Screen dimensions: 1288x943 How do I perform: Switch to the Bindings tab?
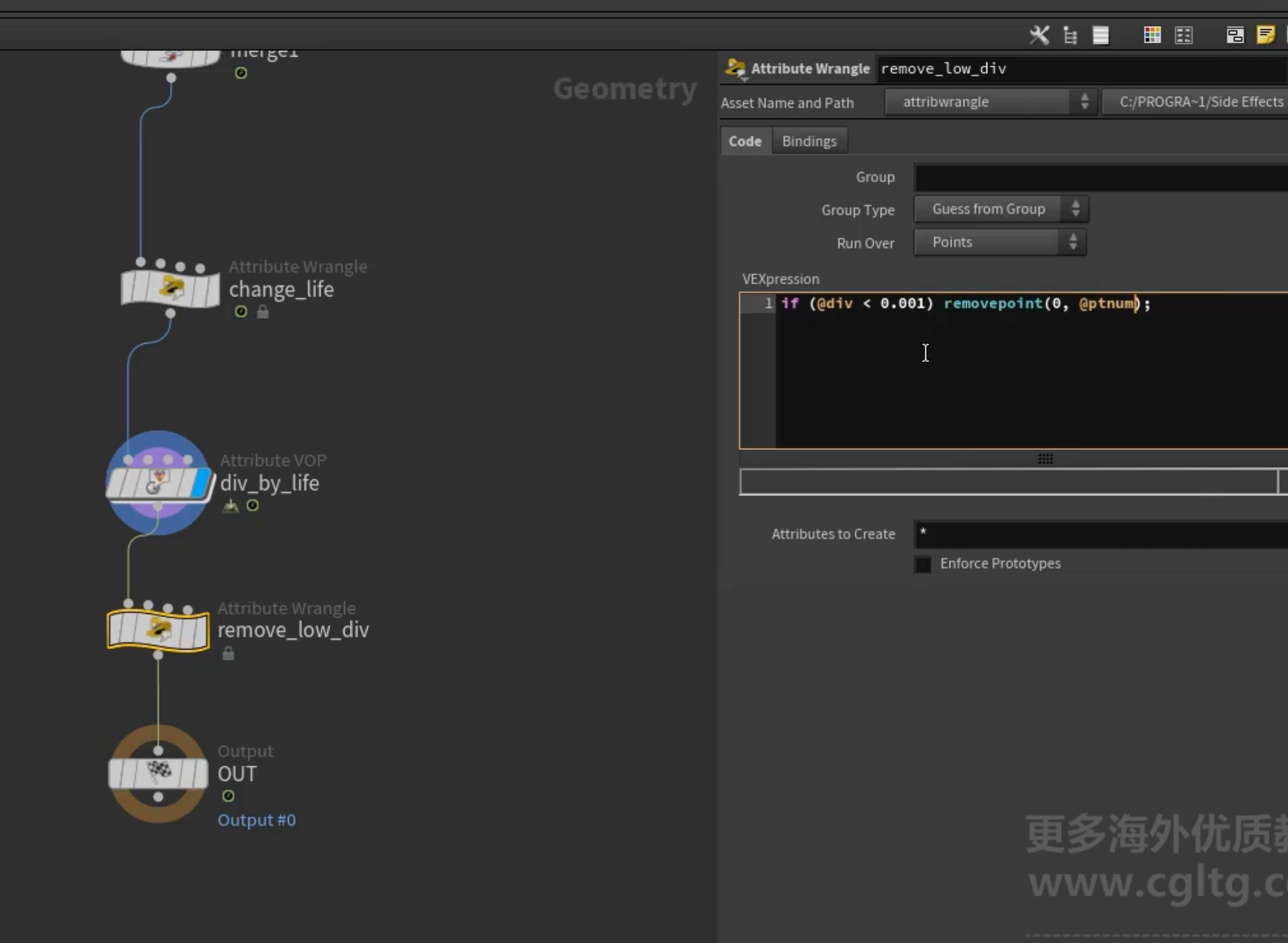tap(809, 141)
